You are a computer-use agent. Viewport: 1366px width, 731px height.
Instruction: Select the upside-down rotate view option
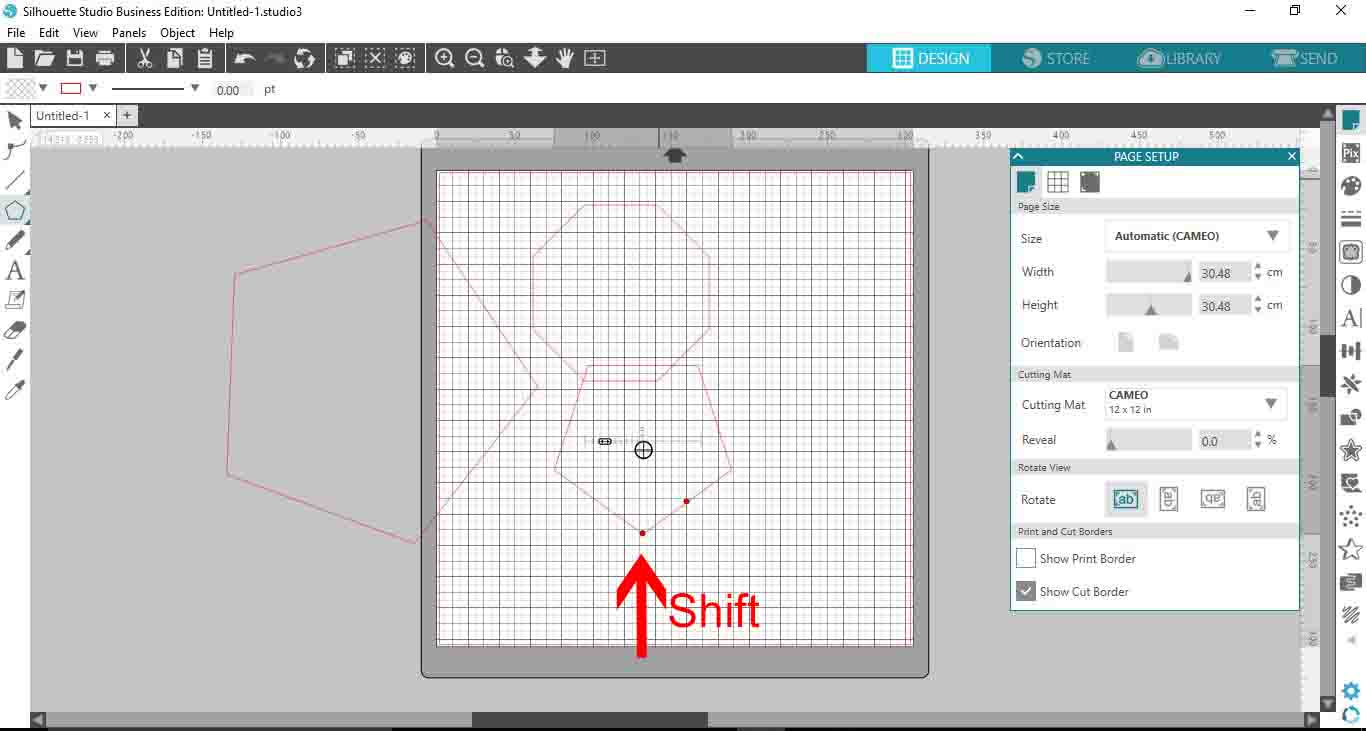click(1213, 499)
